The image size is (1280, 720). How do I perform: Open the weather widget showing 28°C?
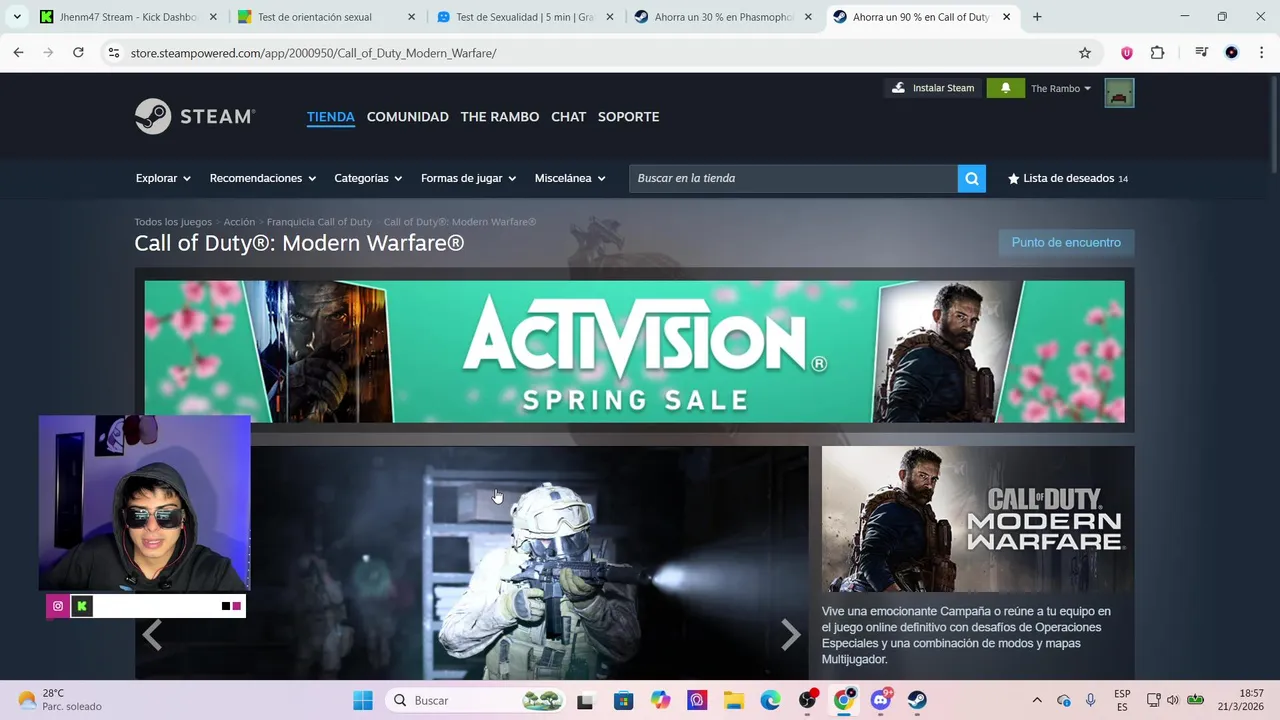[60, 700]
